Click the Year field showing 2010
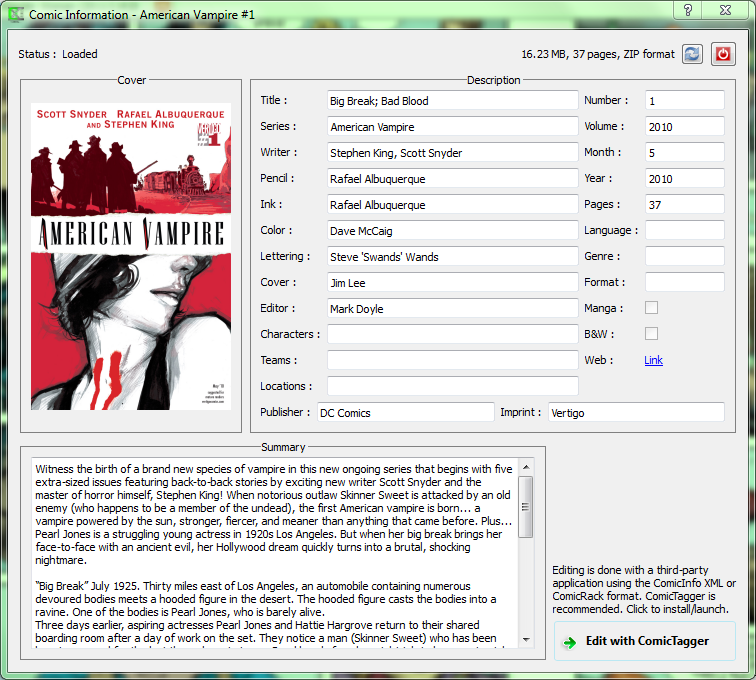 [x=685, y=178]
